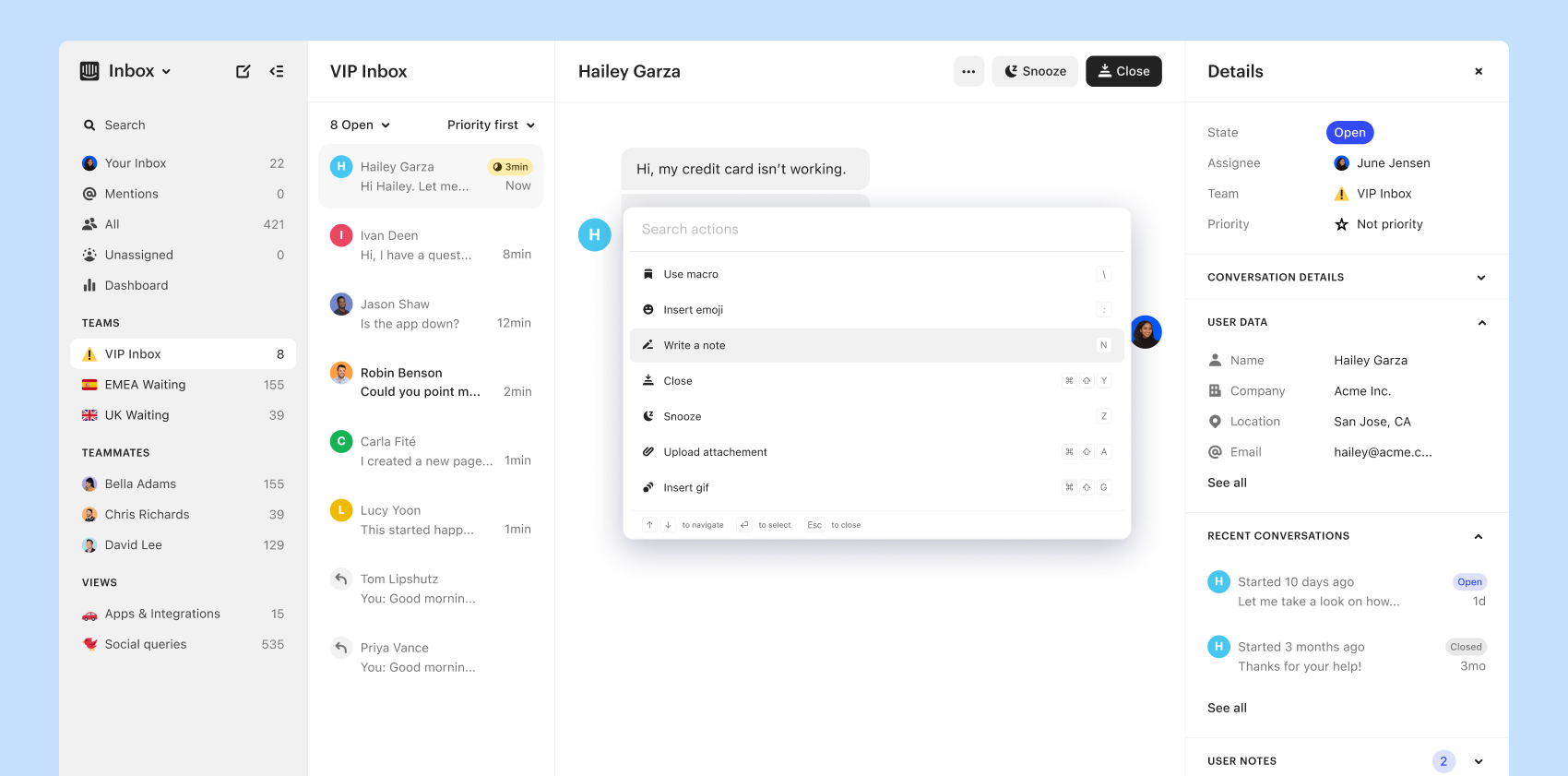
Task: Expand the Conversation Details section
Action: point(1480,277)
